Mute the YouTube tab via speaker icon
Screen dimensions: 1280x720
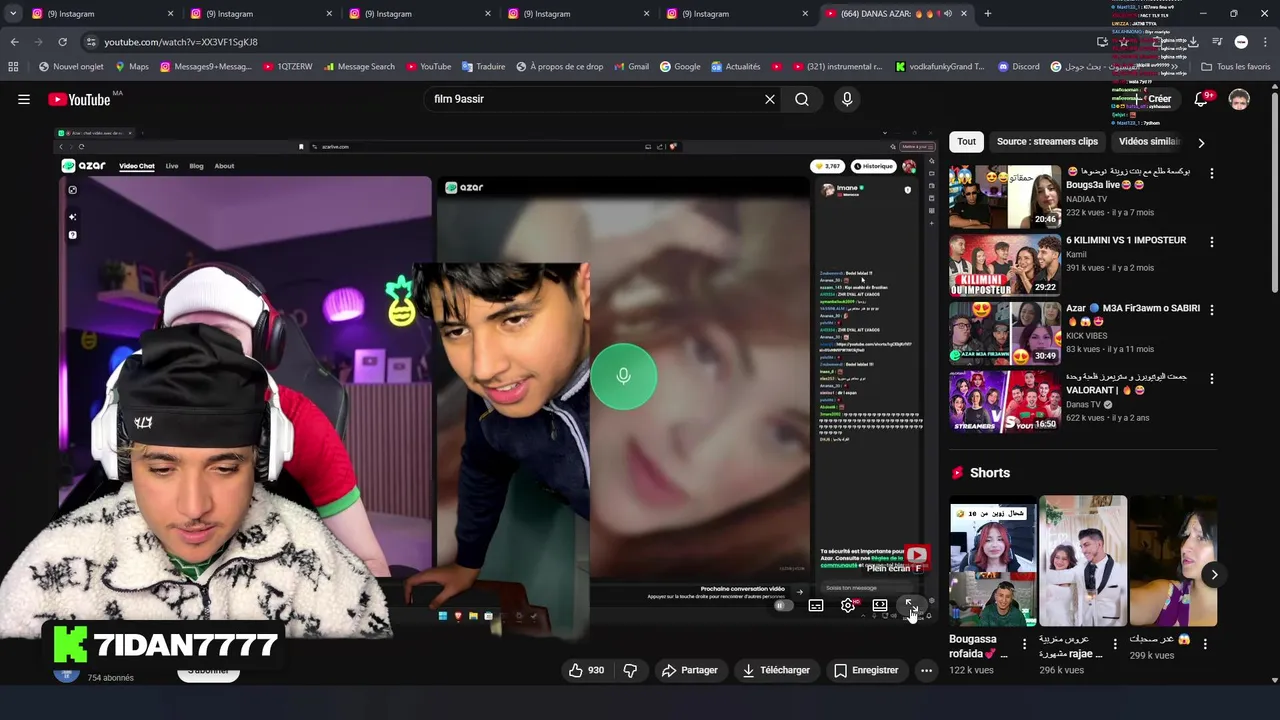[x=947, y=14]
